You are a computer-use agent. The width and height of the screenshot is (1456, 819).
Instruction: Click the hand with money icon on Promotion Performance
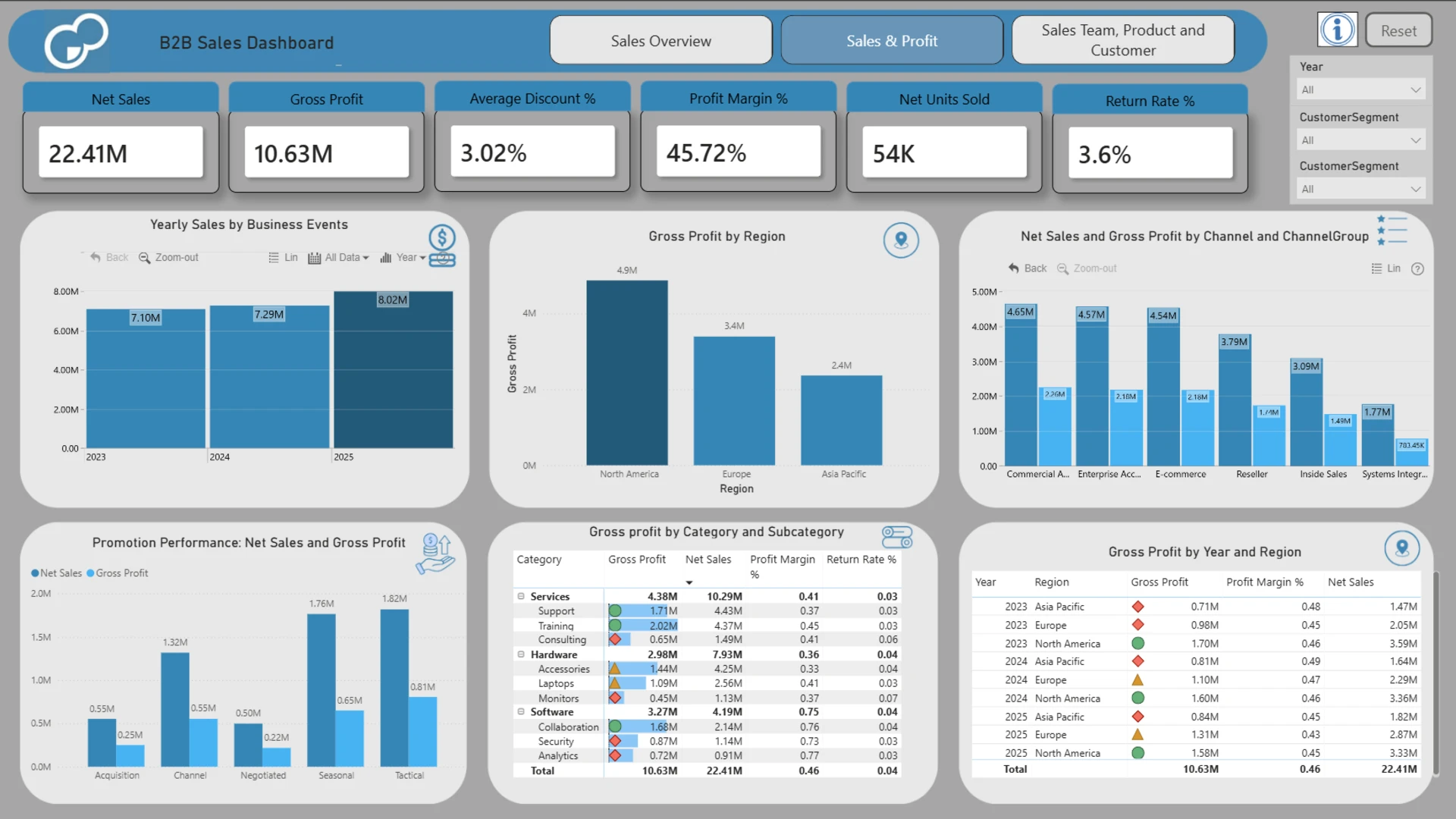(435, 554)
